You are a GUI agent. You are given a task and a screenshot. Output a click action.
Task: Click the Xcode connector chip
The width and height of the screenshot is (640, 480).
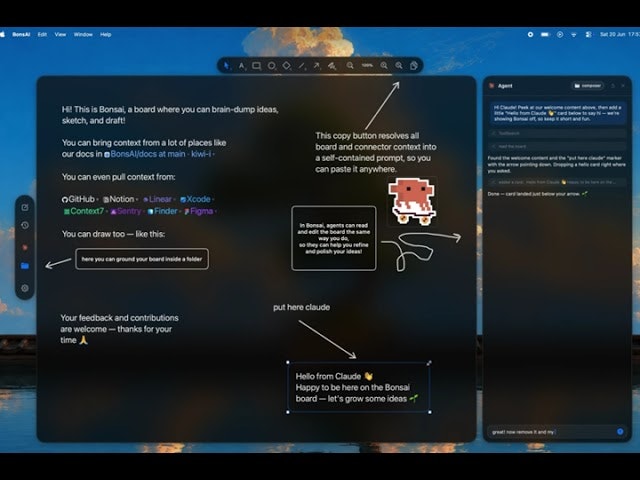[x=196, y=199]
